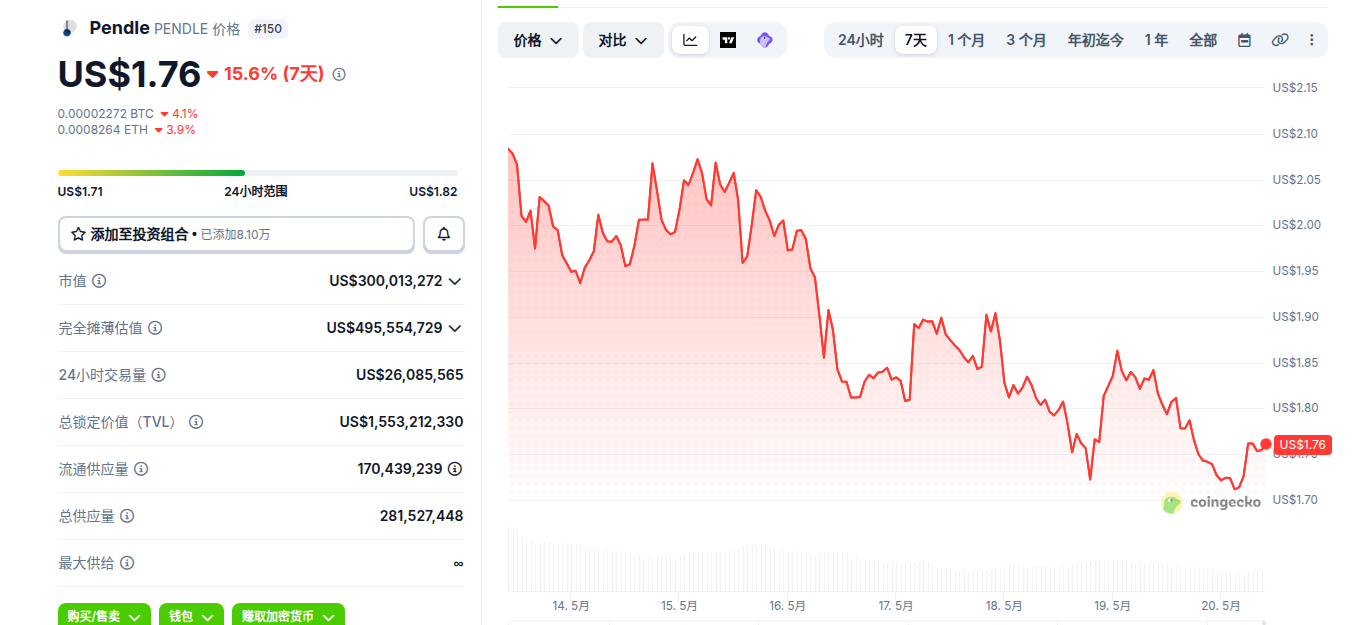Click the info icon next to 总锁定价值（TVL）
Screen dimensions: 1360x625
(x=196, y=422)
